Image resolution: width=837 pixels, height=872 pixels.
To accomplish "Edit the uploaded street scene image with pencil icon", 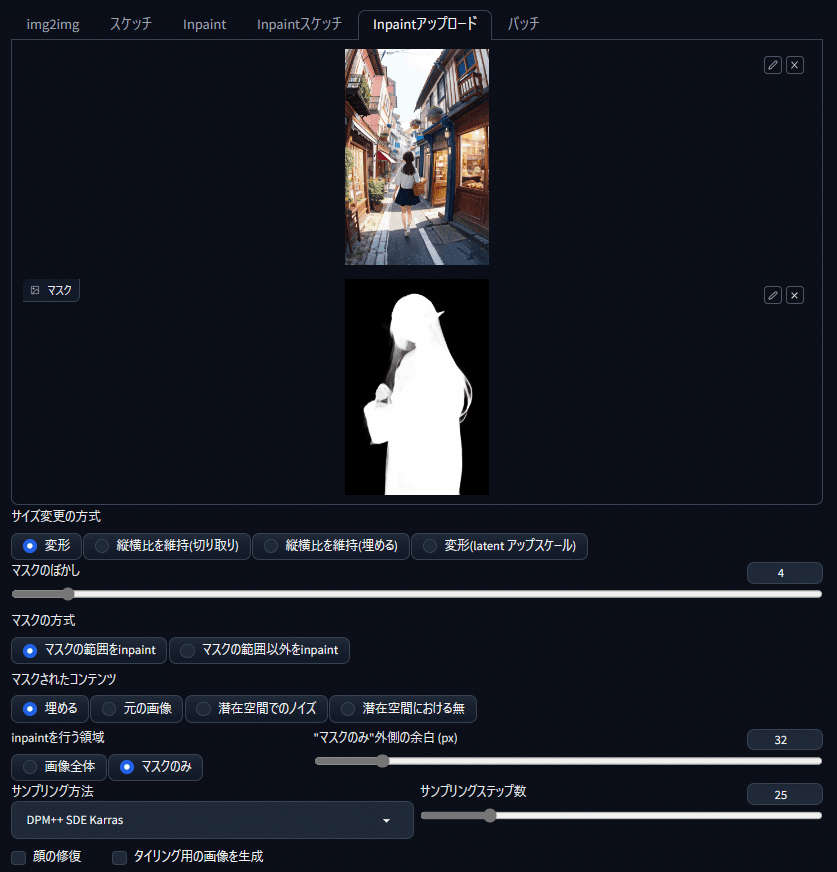I will click(772, 64).
